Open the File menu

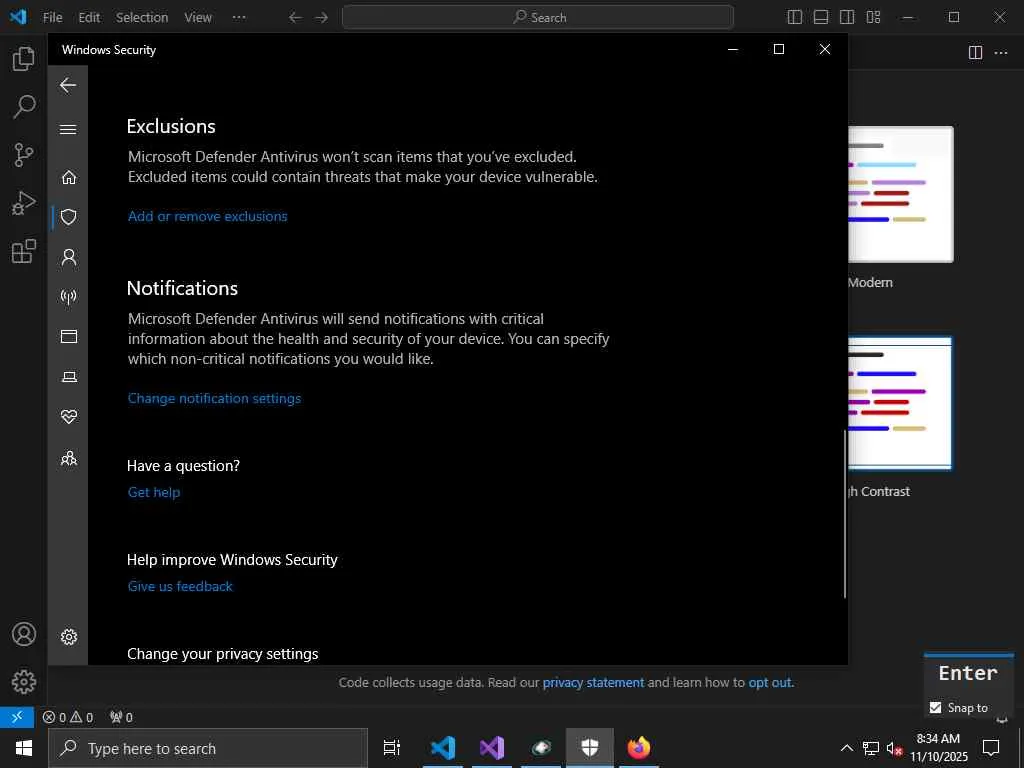[52, 18]
